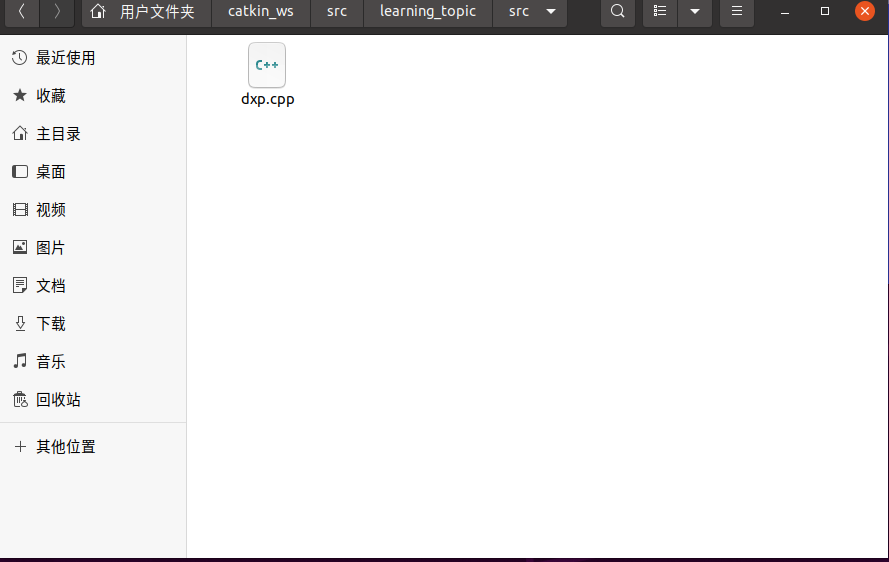Image resolution: width=889 pixels, height=562 pixels.
Task: Open 视频 videos folder in the sidebar
Action: (x=93, y=210)
